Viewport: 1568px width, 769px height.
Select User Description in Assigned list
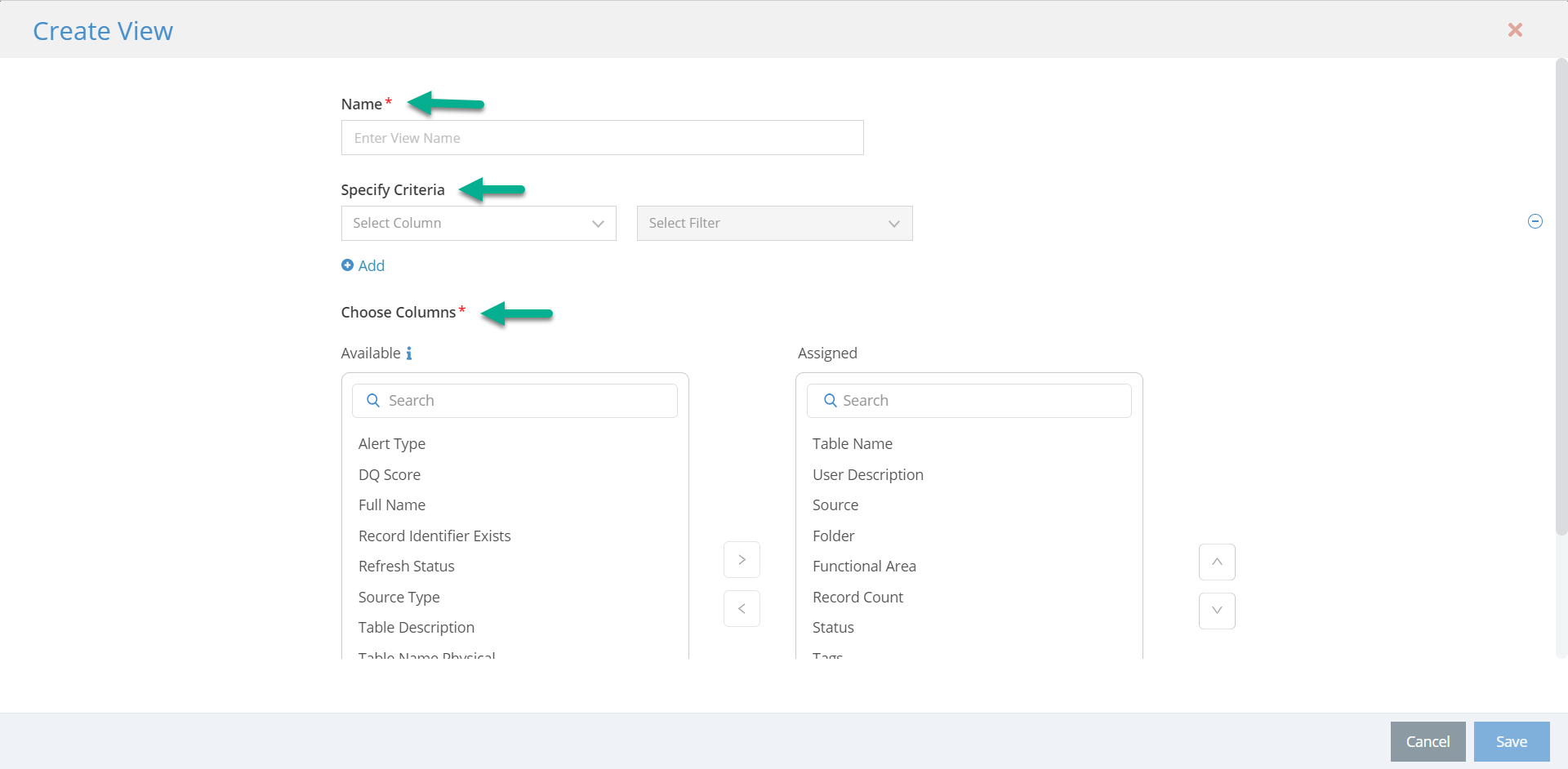867,475
